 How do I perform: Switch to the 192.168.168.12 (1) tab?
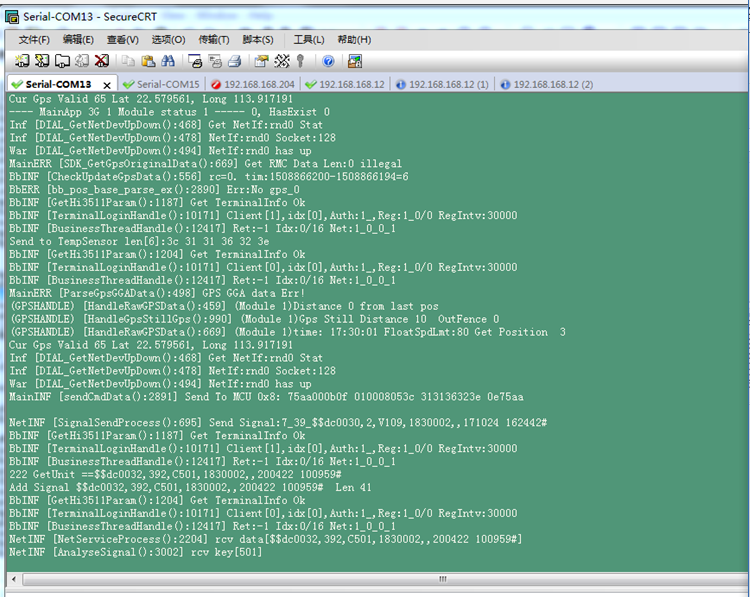pyautogui.click(x=442, y=84)
